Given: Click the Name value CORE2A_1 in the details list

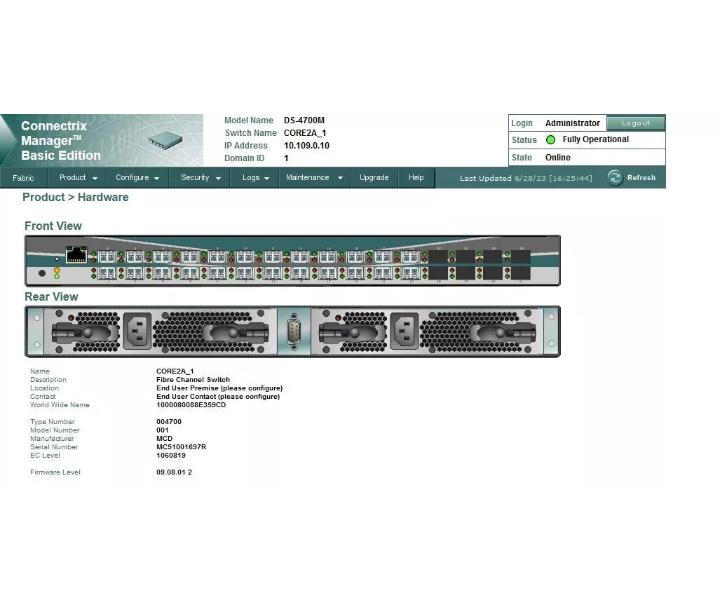Looking at the screenshot, I should 175,371.
